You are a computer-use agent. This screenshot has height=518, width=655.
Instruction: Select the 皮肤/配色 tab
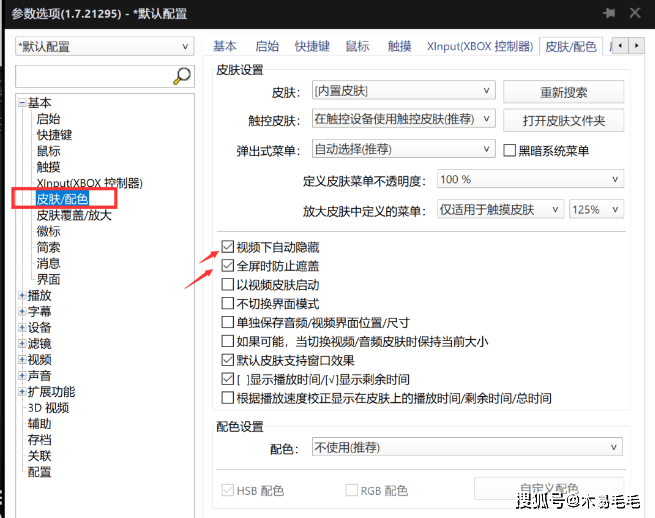(571, 46)
